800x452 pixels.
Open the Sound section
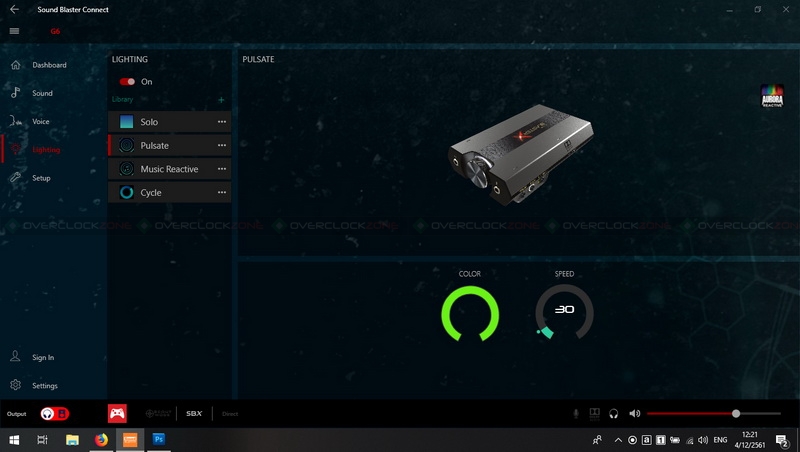(x=42, y=93)
